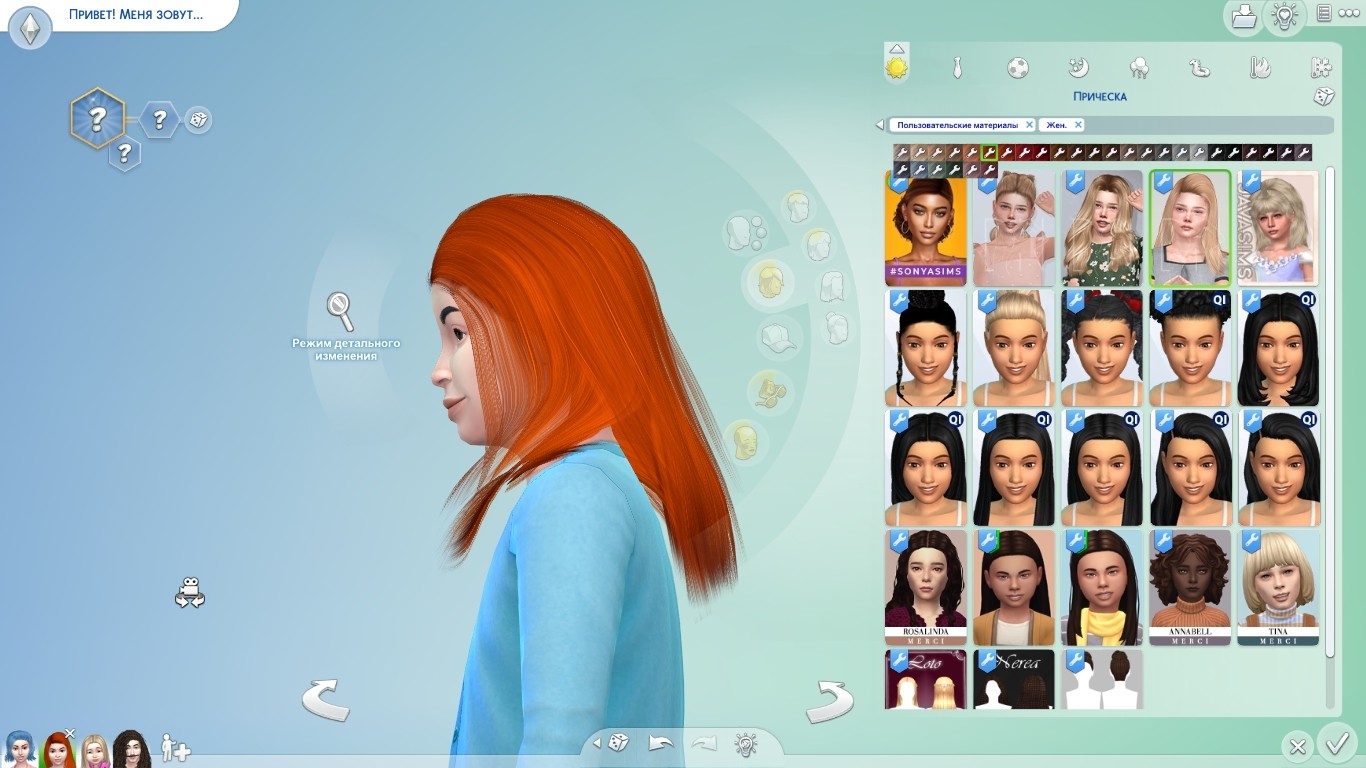Screen dimensions: 1366x768
Task: Open the Accessories category with glasses icon
Action: pyautogui.click(x=769, y=390)
